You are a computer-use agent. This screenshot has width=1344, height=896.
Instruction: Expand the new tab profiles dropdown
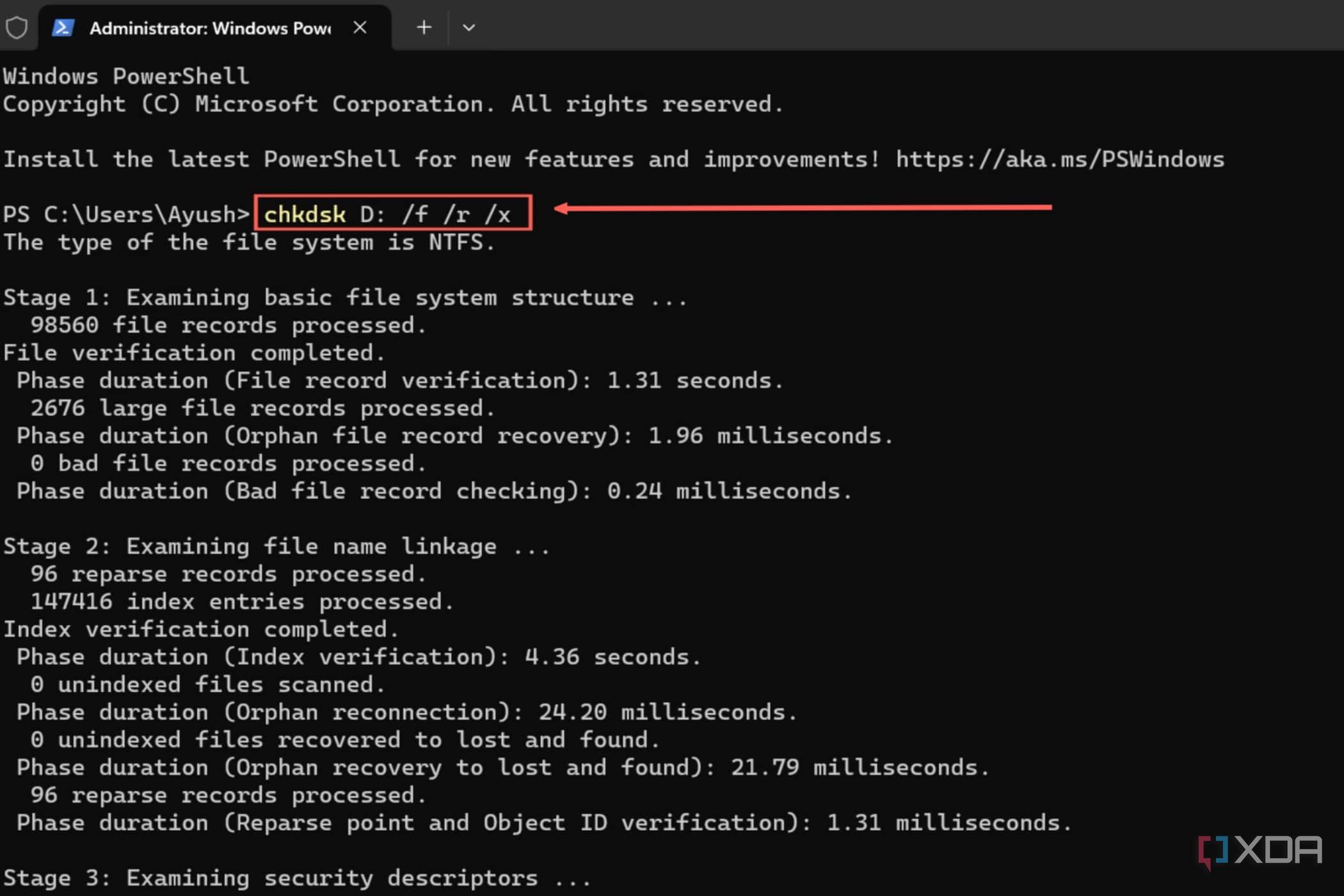point(468,28)
